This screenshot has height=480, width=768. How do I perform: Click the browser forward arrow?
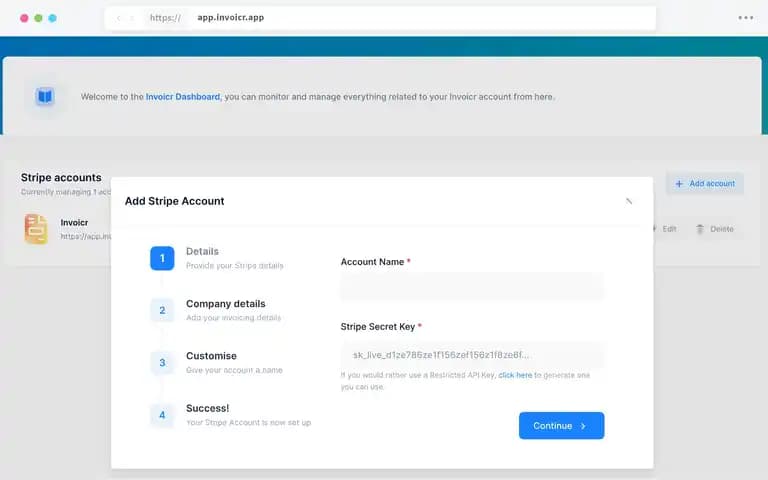coord(132,18)
